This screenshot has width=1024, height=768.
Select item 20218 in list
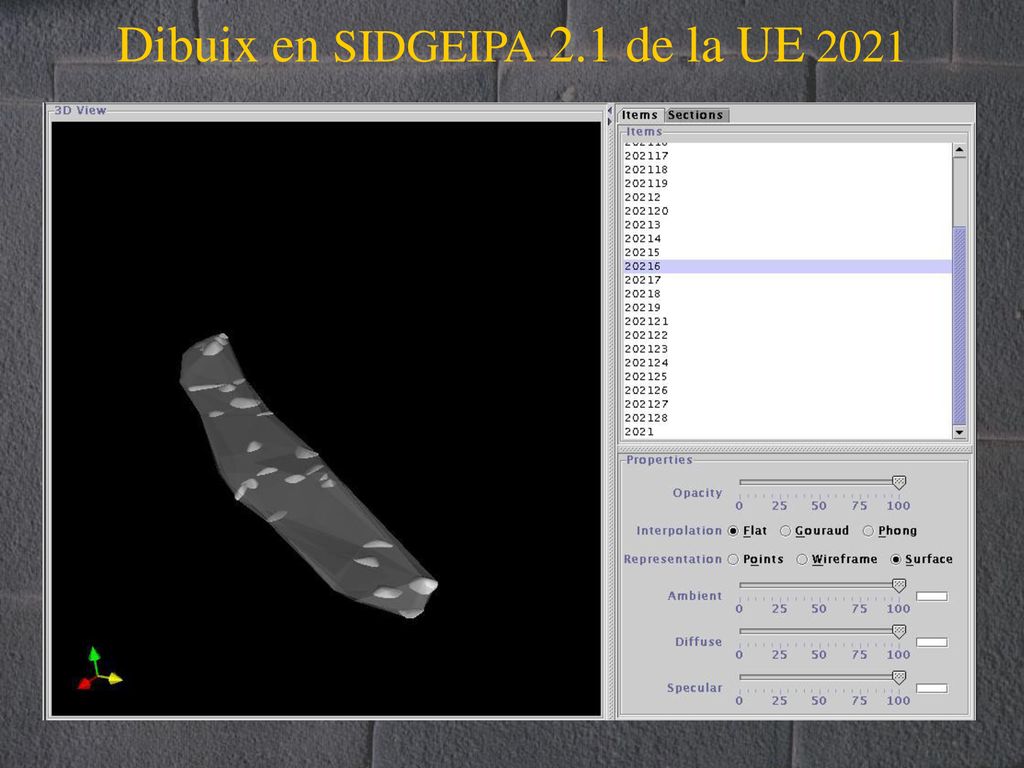pyautogui.click(x=788, y=294)
